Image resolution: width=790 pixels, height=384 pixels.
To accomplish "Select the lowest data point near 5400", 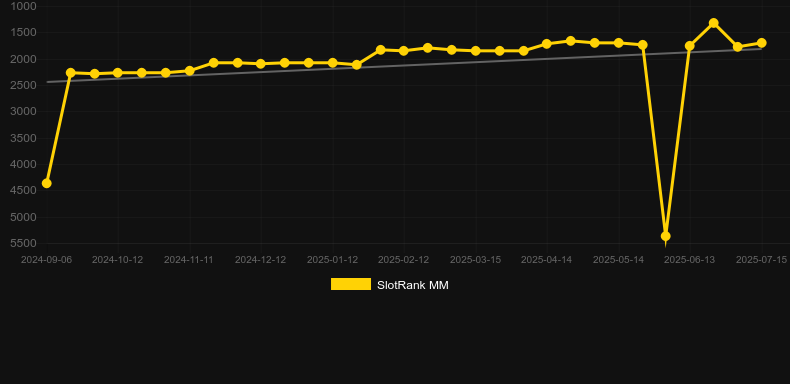I will point(666,236).
